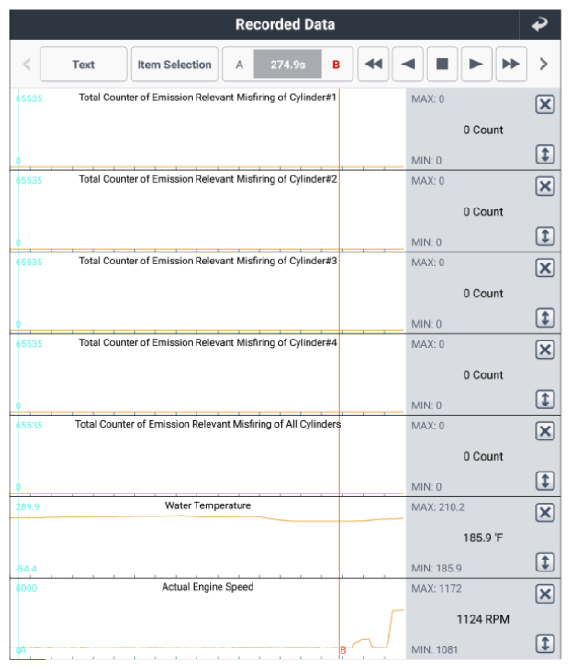Open the Text view button
This screenshot has width=571, height=669.
pyautogui.click(x=84, y=64)
